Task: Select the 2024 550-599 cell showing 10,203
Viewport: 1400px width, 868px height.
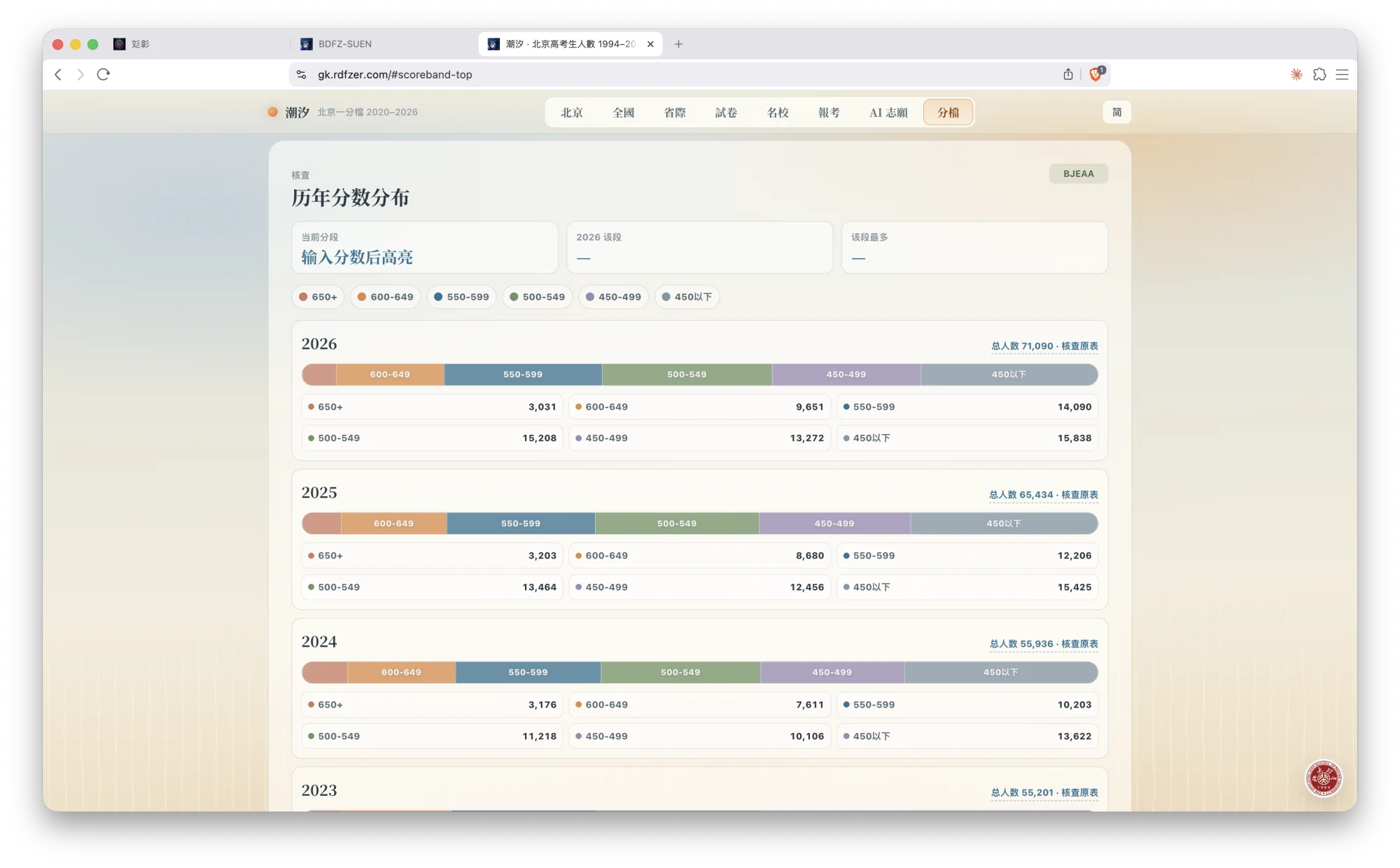Action: pos(967,705)
